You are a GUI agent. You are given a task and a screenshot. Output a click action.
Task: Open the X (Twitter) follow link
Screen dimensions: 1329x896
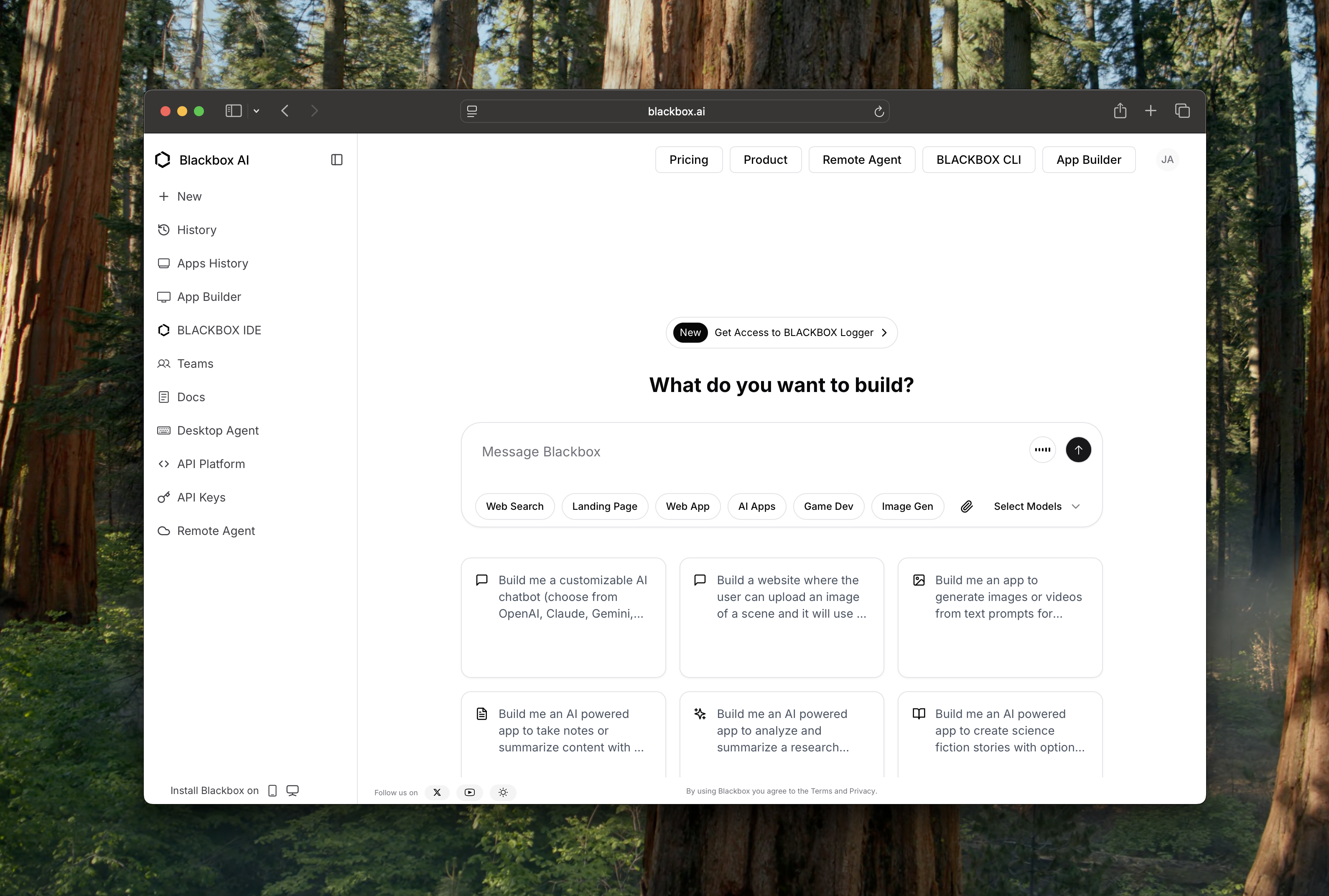point(437,792)
